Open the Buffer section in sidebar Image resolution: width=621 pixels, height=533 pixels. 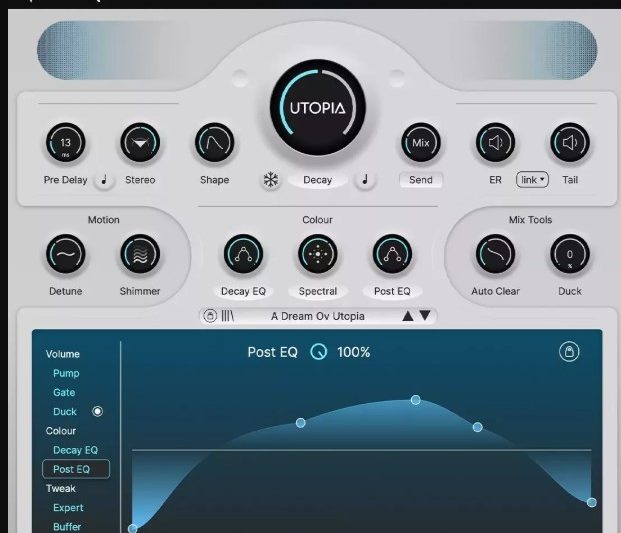[67, 527]
